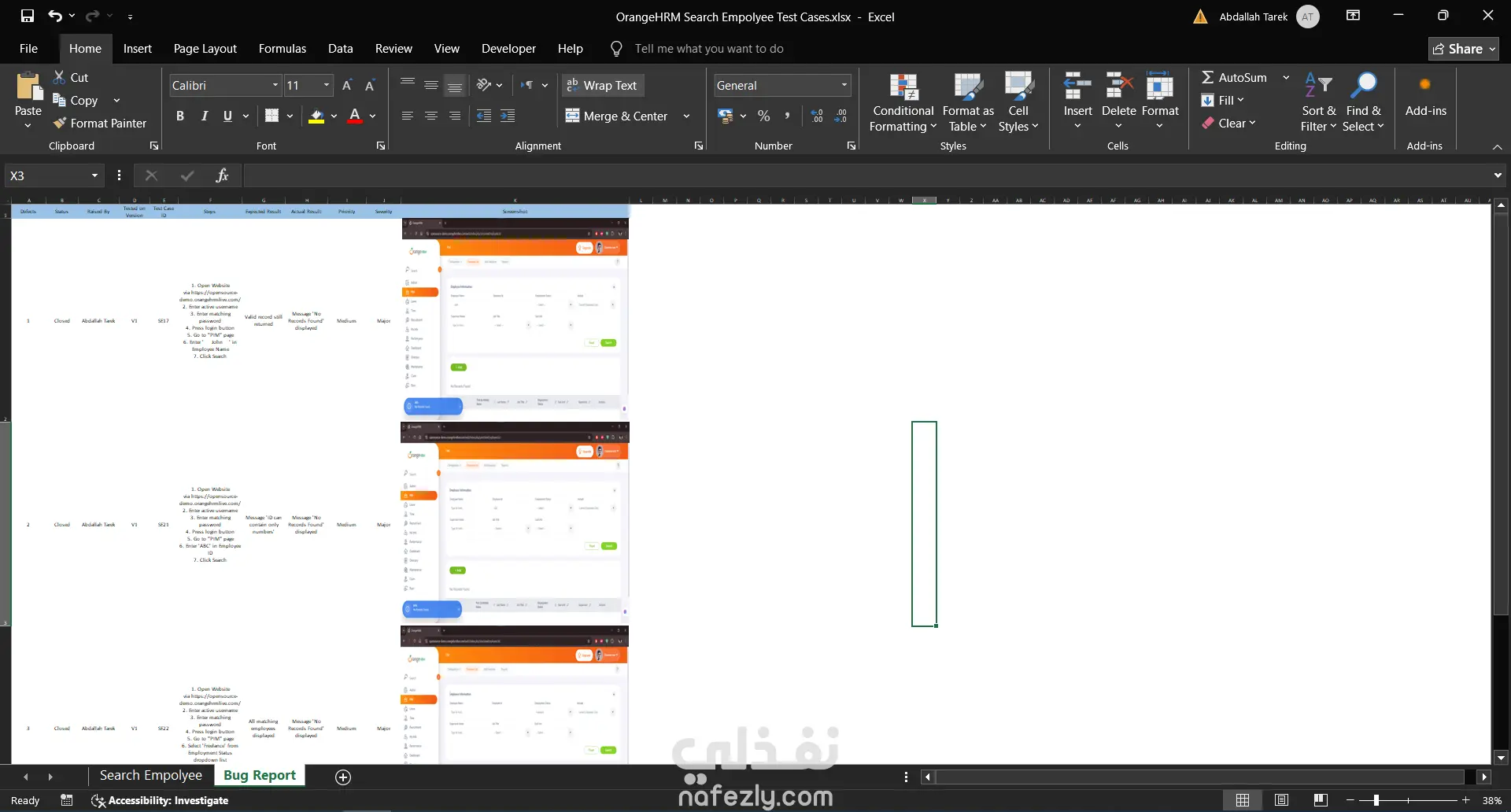1511x812 pixels.
Task: Expand the Name Box dropdown
Action: point(94,175)
